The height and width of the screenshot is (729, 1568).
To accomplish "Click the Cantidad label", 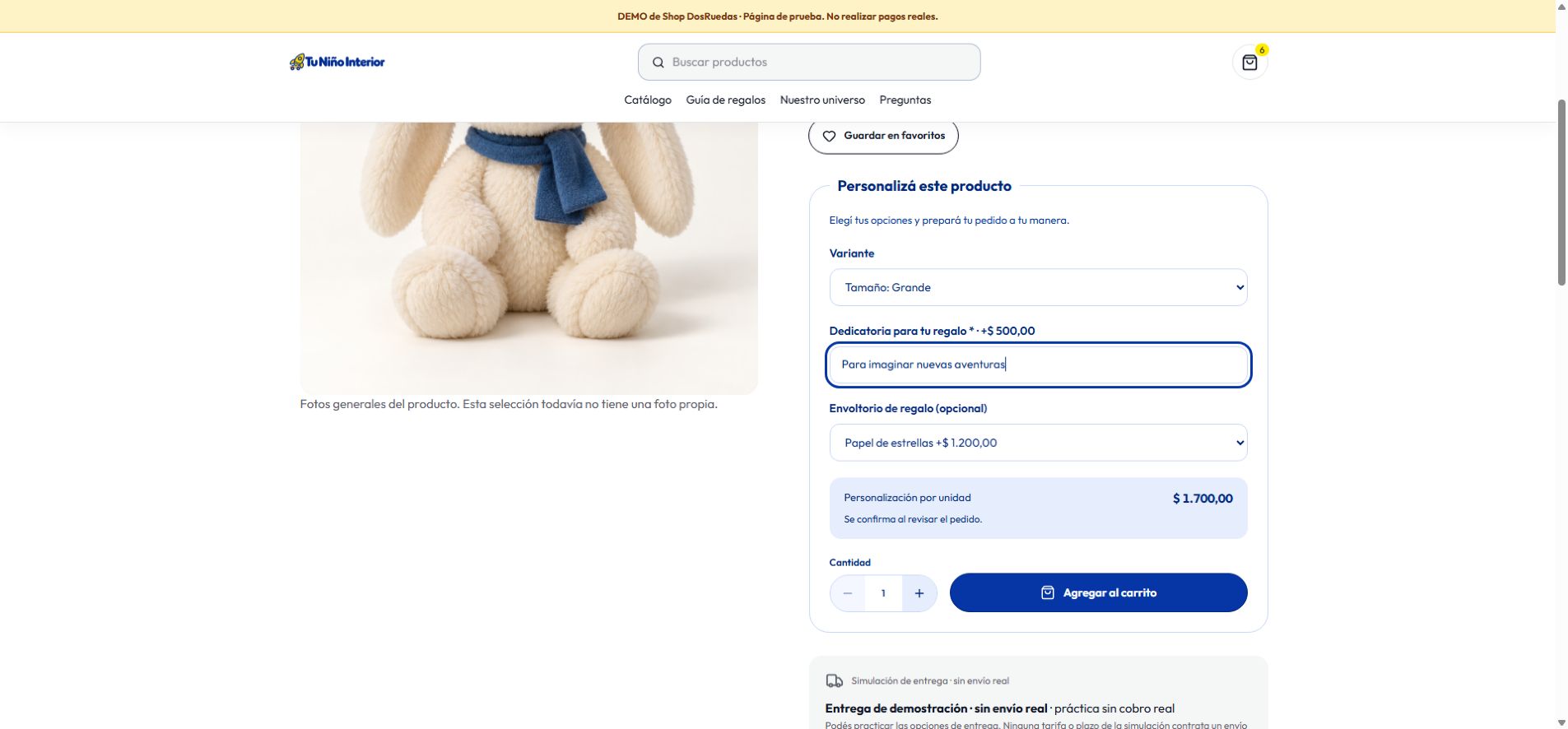I will coord(849,563).
